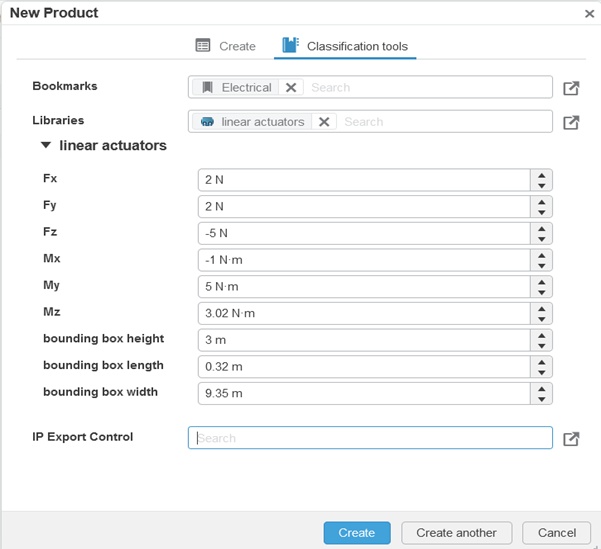
Task: Cancel the new product dialog
Action: (x=550, y=533)
